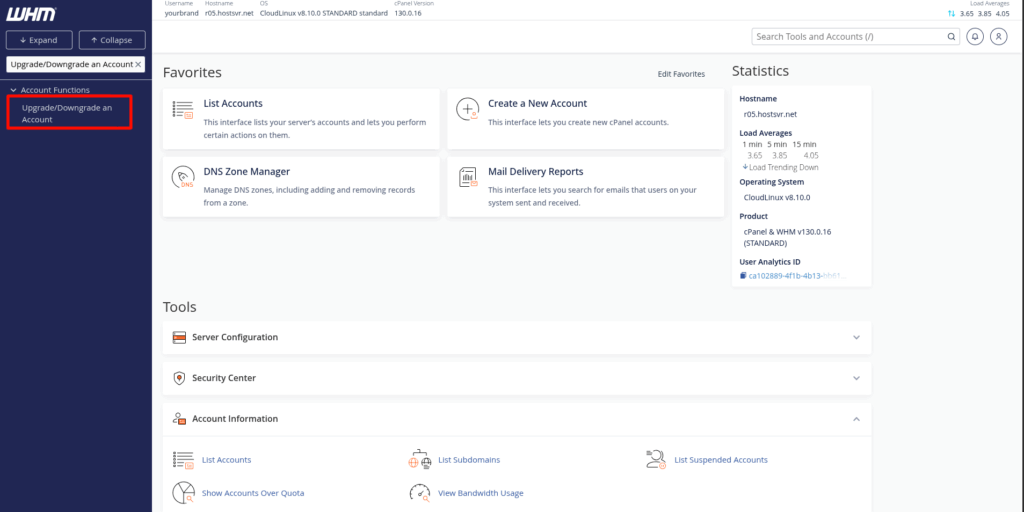Click the List Subdomains icon
Viewport: 1024px width, 512px height.
coord(419,460)
